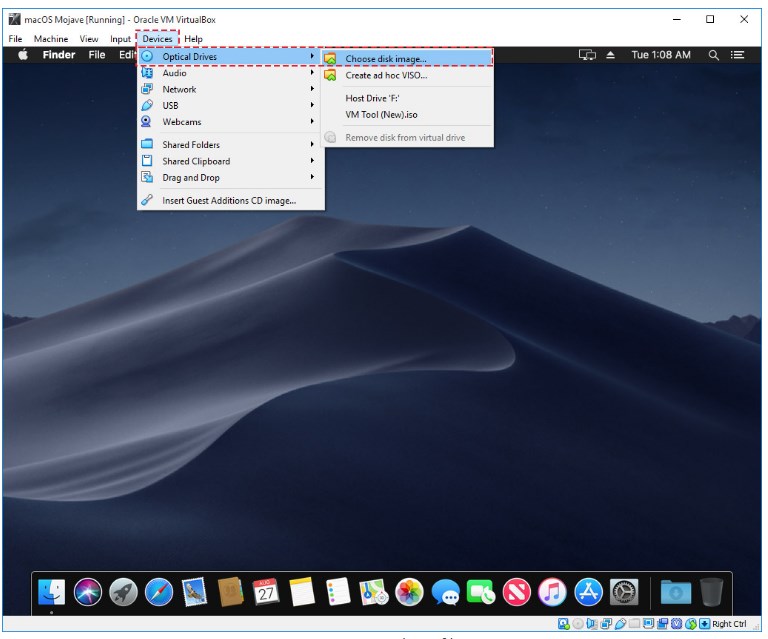The width and height of the screenshot is (768, 639).
Task: Open the Shared Clipboard submenu
Action: (196, 161)
